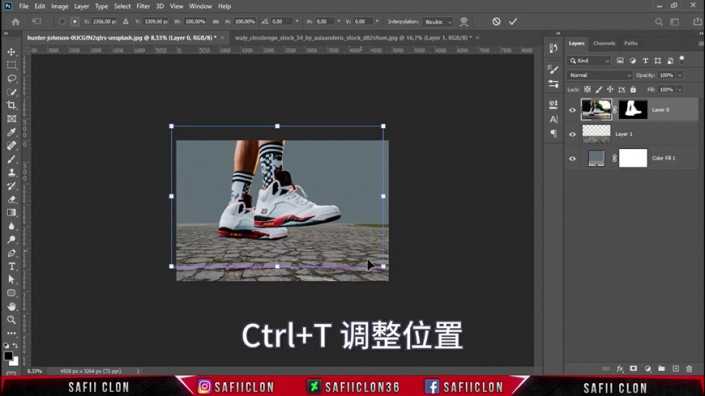The image size is (705, 396).
Task: Open Image menu
Action: point(59,6)
